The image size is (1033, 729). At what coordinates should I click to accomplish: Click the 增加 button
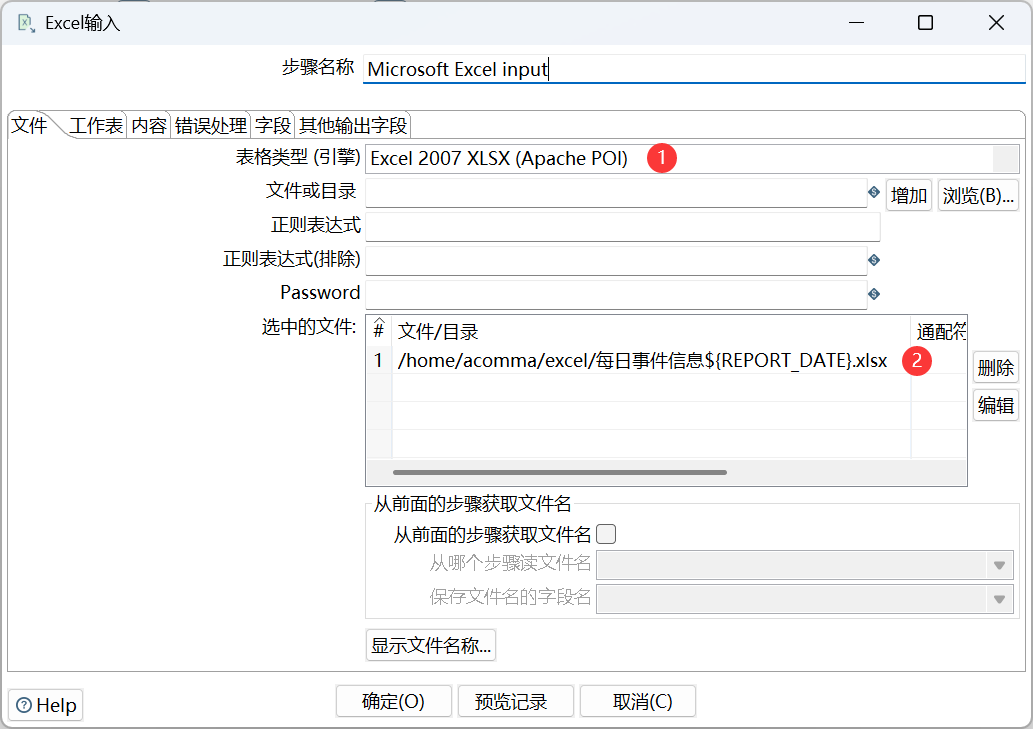908,196
